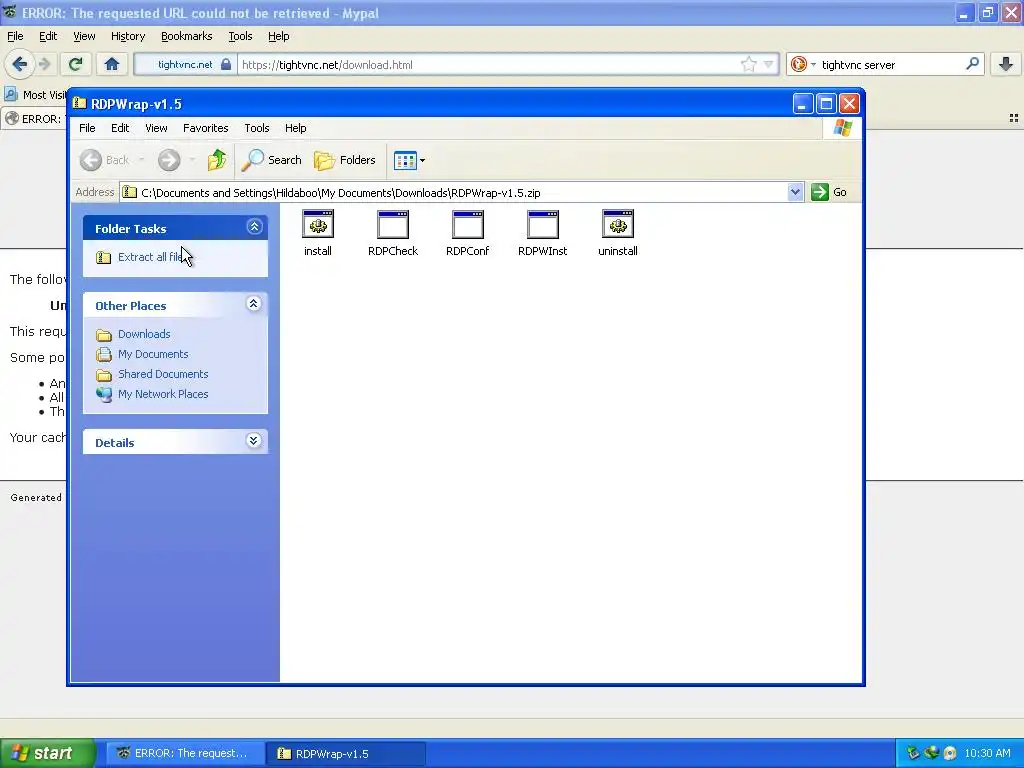Open Explorer Favorites menu
This screenshot has width=1024, height=768.
click(x=206, y=128)
